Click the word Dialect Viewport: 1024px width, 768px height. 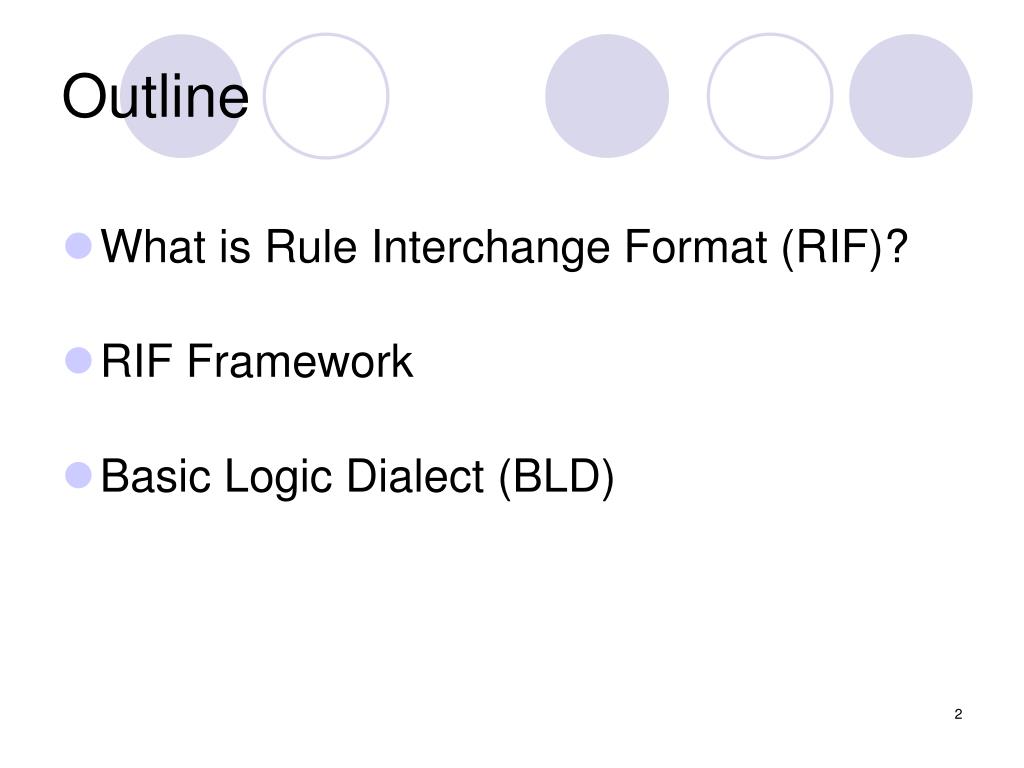[x=415, y=475]
